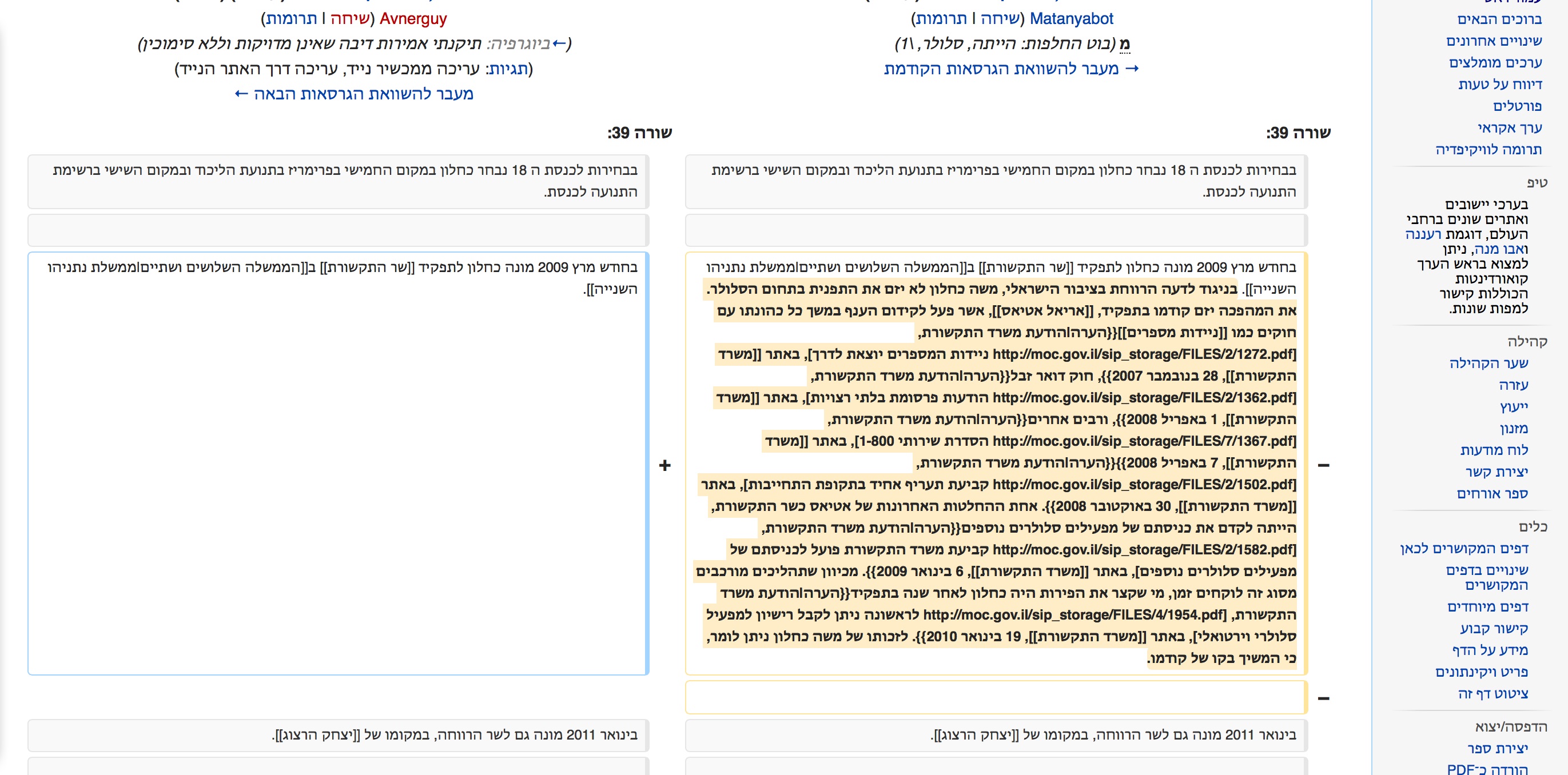Image resolution: width=1568 pixels, height=775 pixels.
Task: Open random article (ערך אקראי)
Action: click(x=1509, y=128)
